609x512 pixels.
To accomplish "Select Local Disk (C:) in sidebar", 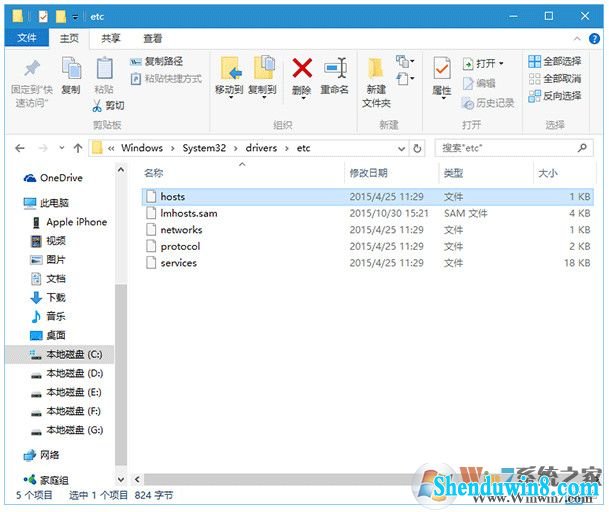I will (x=60, y=354).
